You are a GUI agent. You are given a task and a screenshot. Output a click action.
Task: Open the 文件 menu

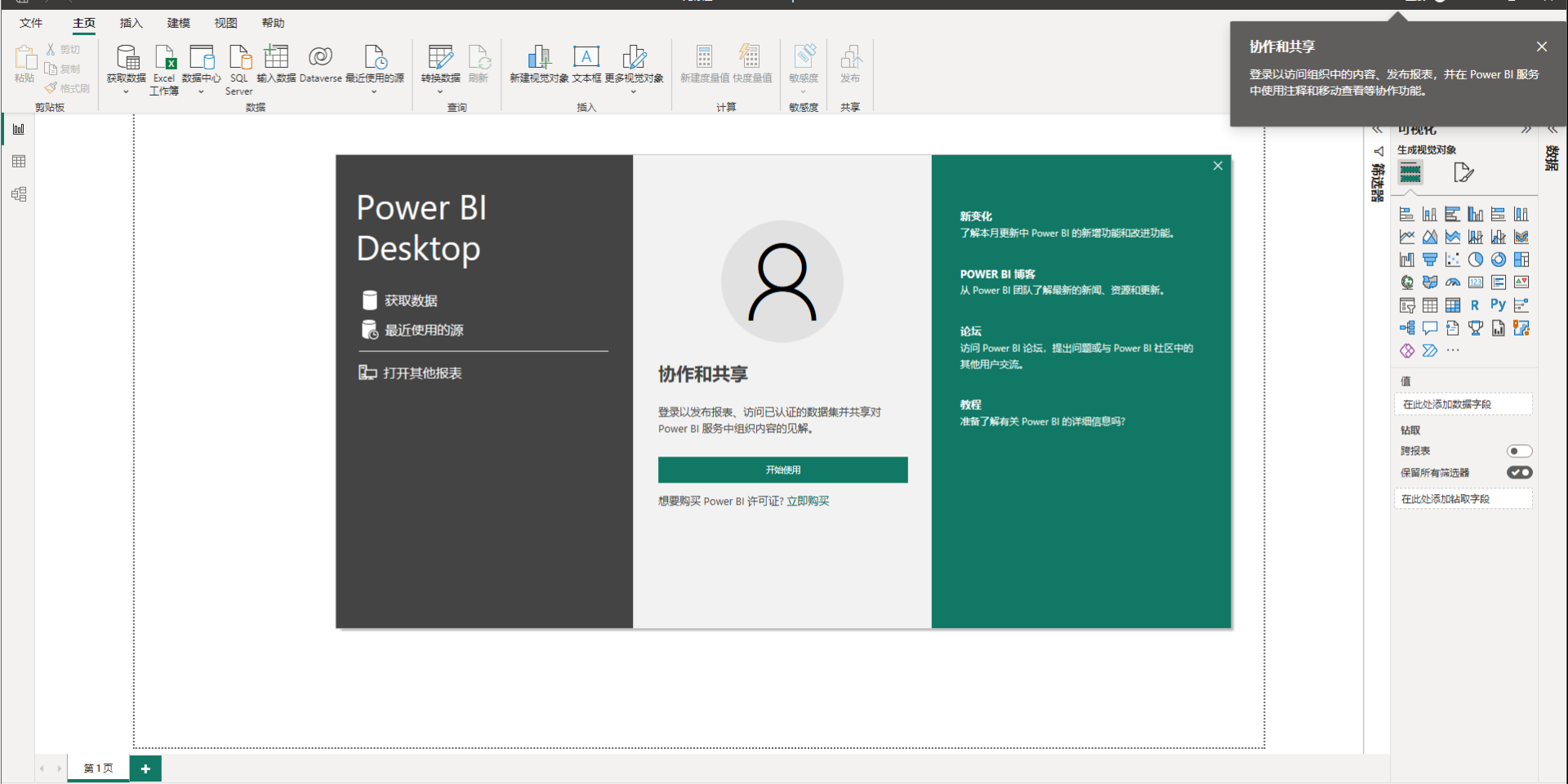31,23
